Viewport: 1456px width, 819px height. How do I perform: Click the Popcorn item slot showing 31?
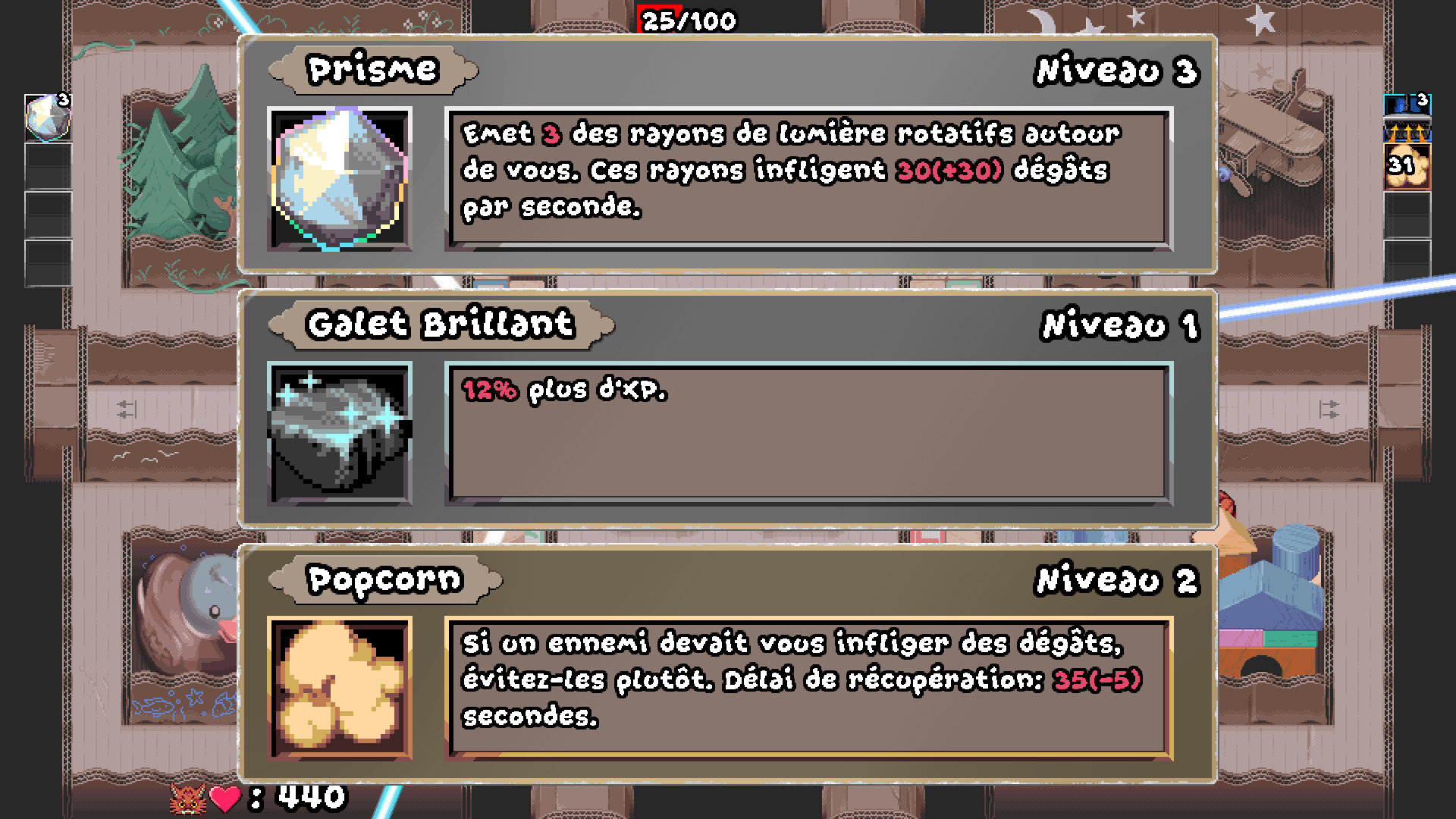click(1407, 166)
